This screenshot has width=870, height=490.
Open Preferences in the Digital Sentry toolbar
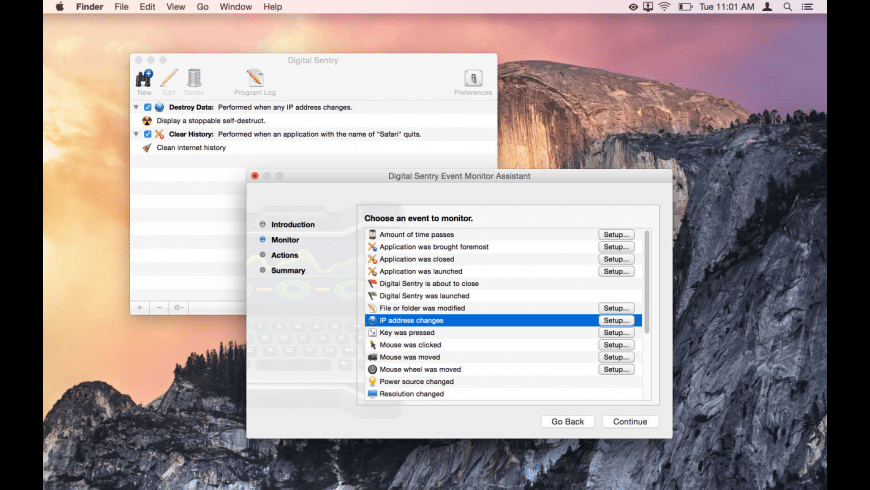pyautogui.click(x=473, y=79)
